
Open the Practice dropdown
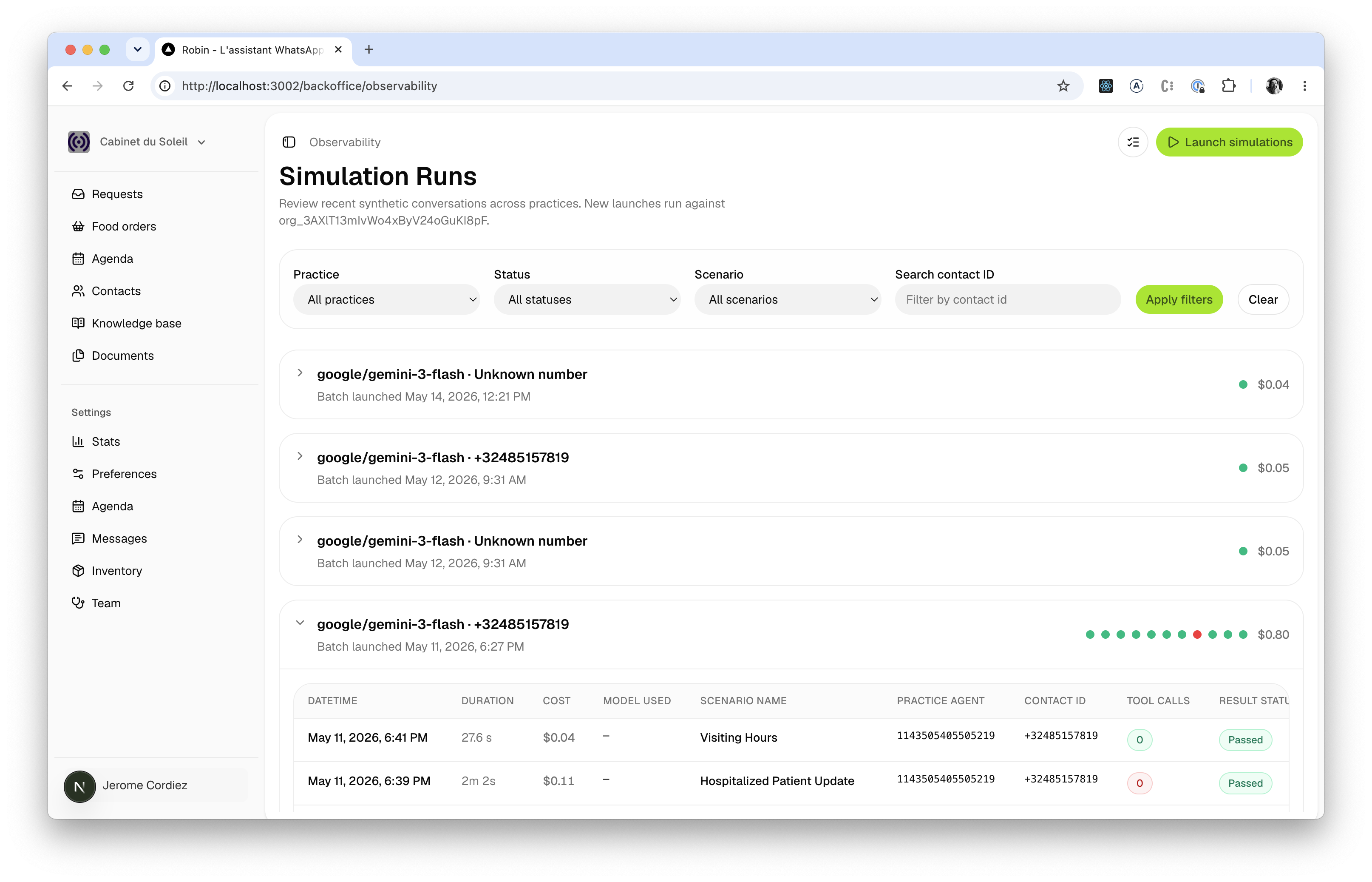(386, 299)
